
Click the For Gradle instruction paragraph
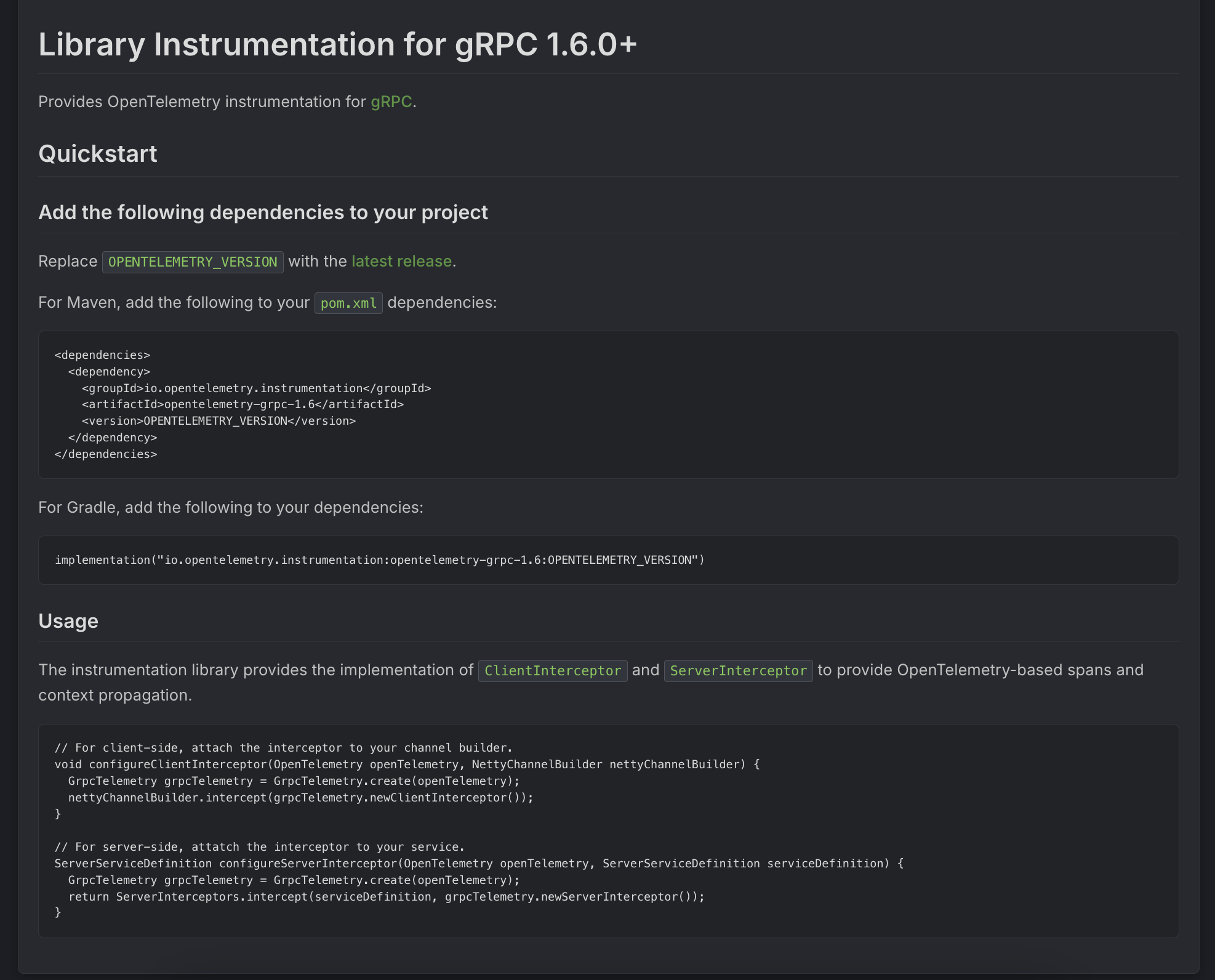[231, 507]
